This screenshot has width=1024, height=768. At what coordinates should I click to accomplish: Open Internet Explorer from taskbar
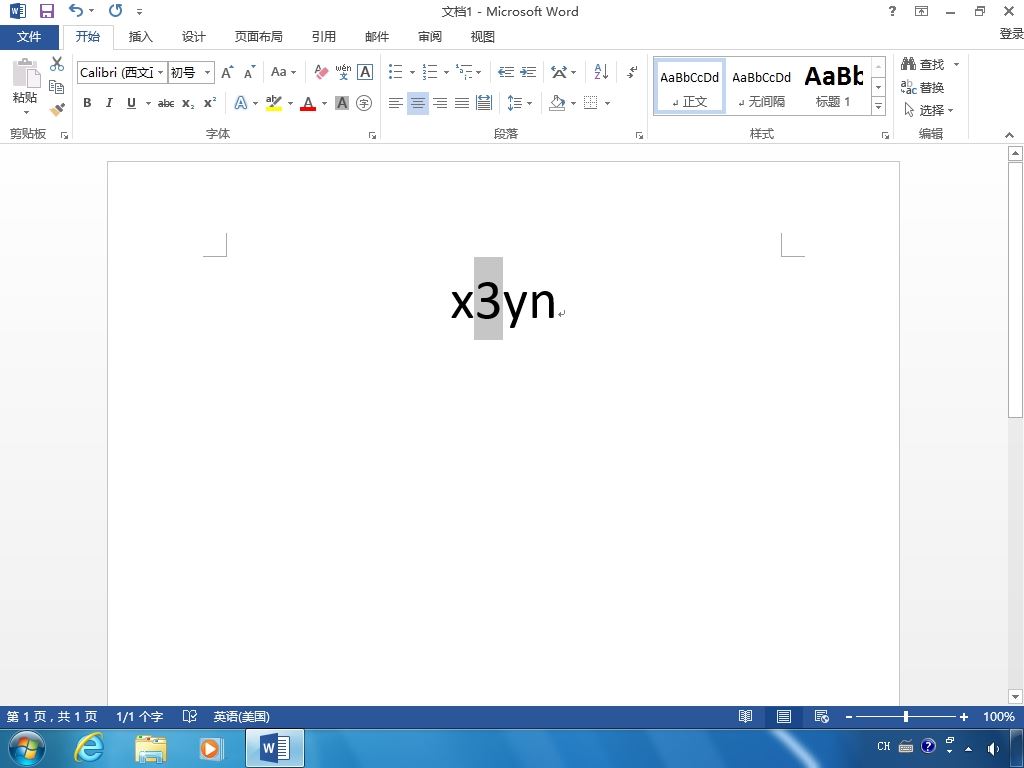88,748
